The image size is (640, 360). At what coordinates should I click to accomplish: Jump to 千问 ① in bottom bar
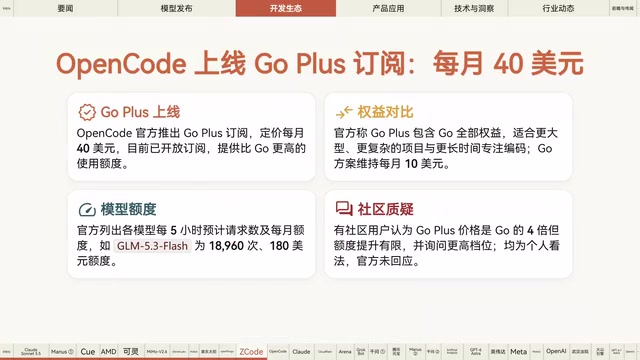tap(377, 351)
